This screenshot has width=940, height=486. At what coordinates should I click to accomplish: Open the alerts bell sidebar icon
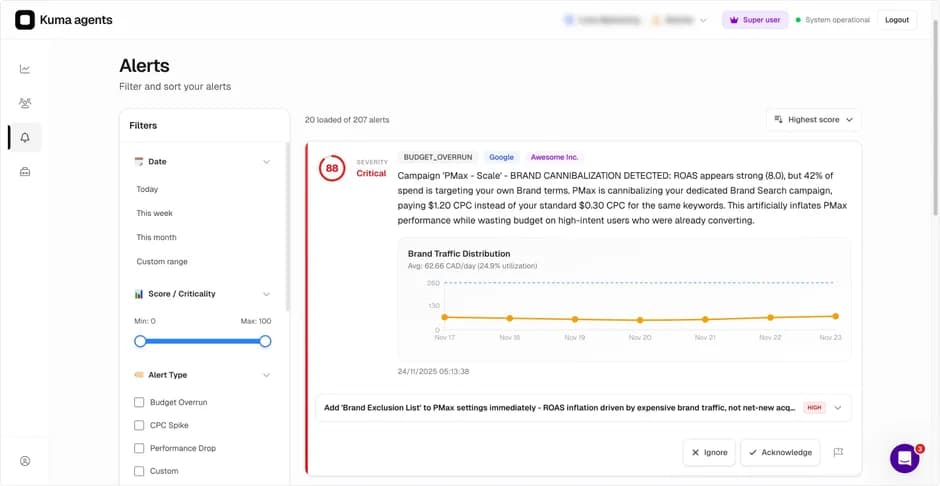coord(25,137)
